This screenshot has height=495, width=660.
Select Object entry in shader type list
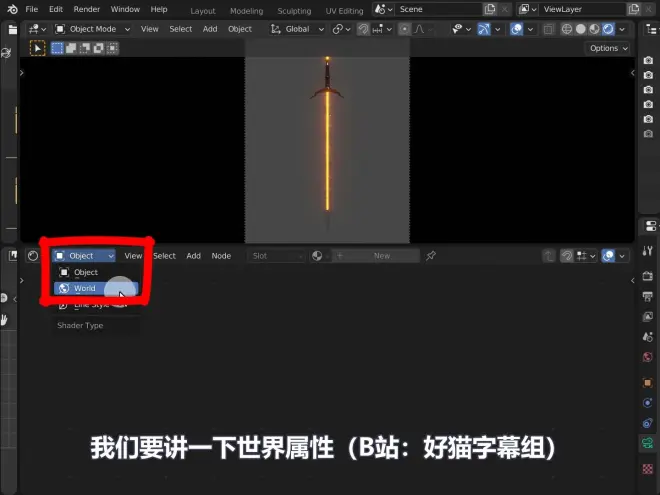tap(96, 272)
